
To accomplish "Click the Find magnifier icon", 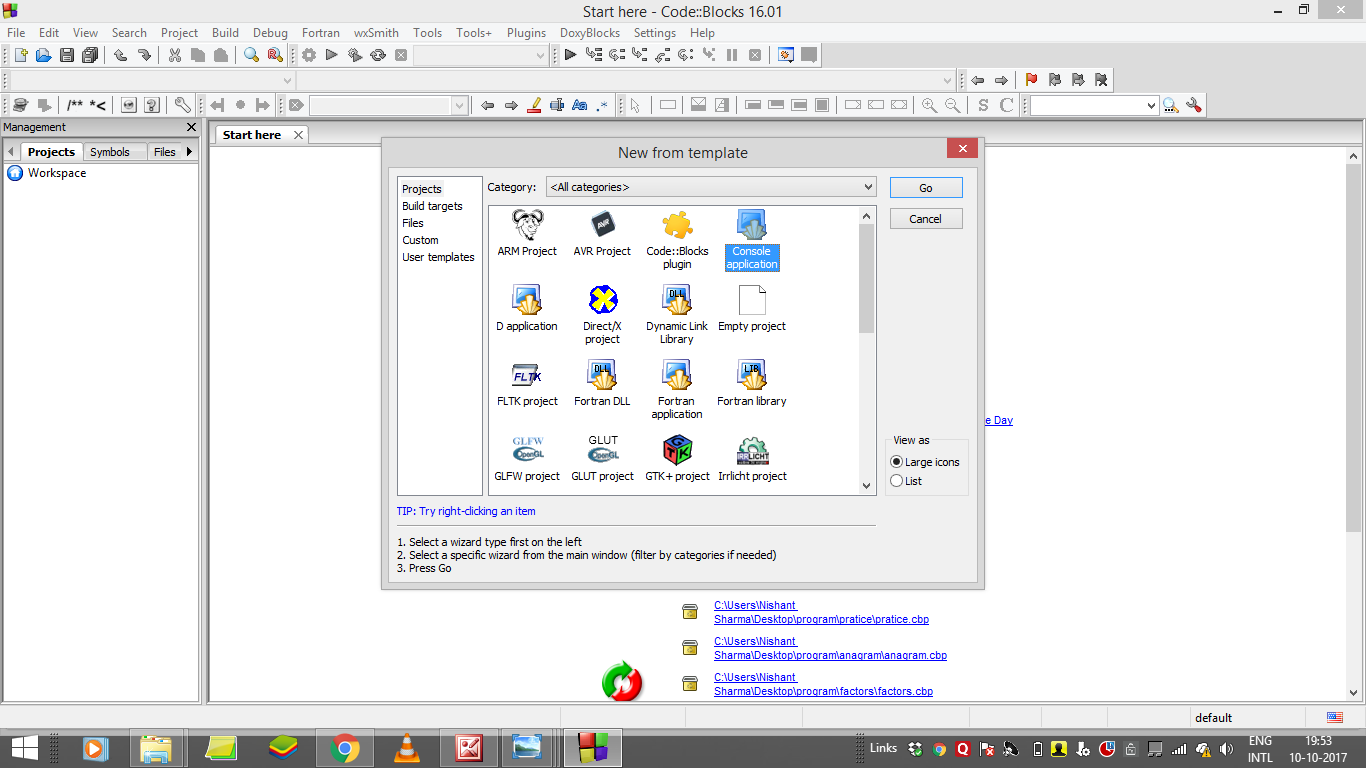I will [251, 55].
